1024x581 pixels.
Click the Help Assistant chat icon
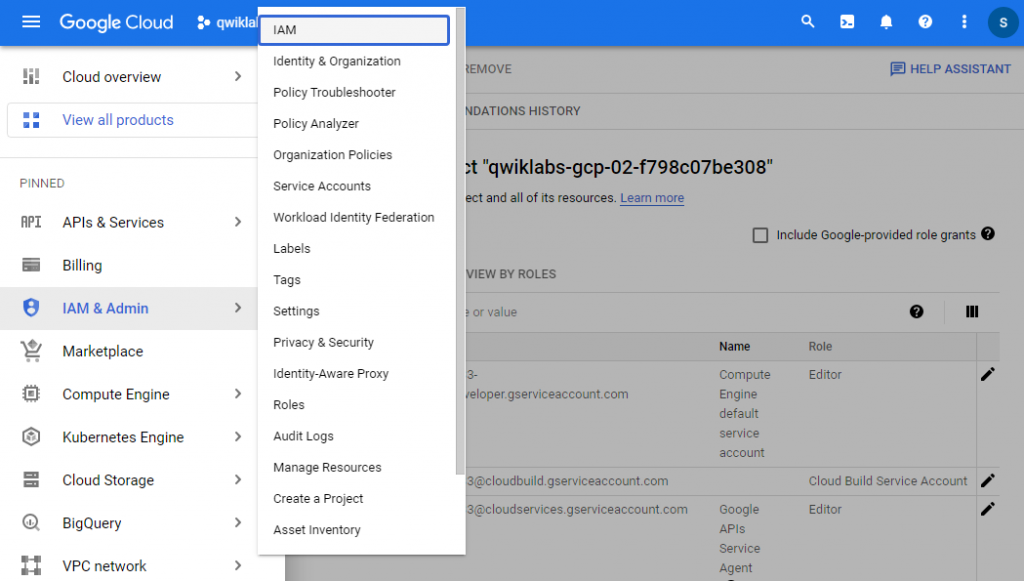point(897,69)
